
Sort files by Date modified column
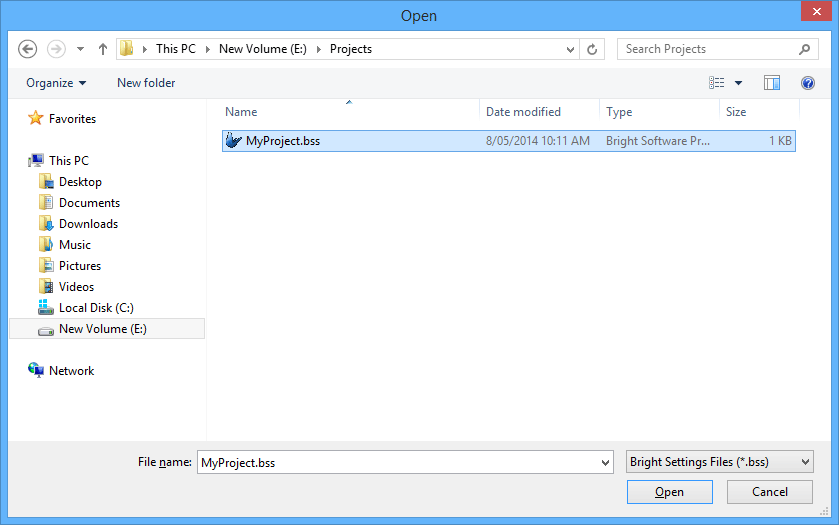click(x=523, y=112)
